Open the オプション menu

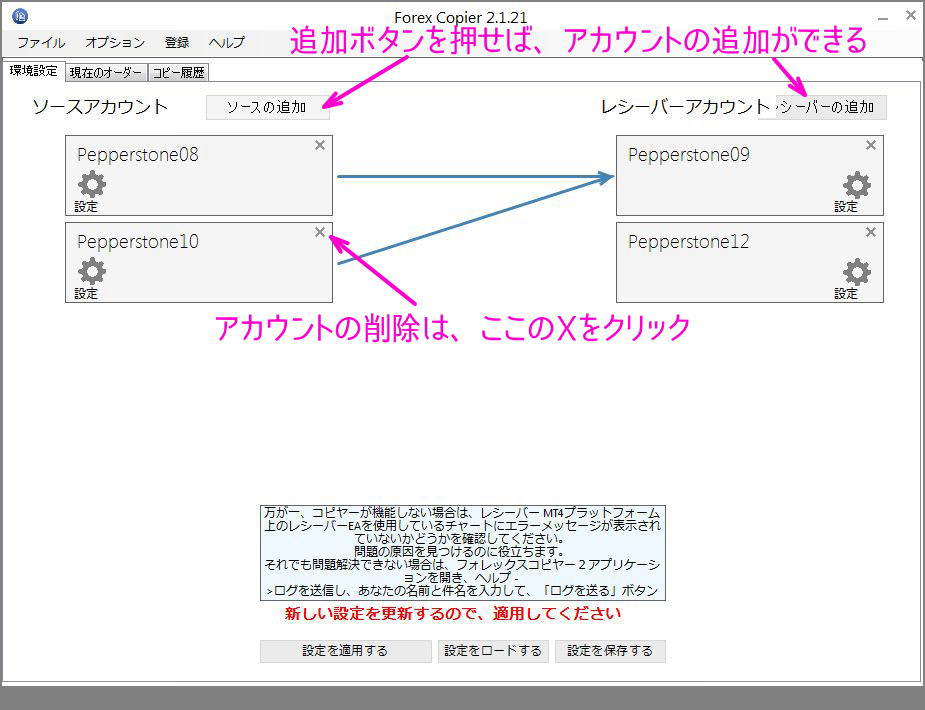[113, 42]
